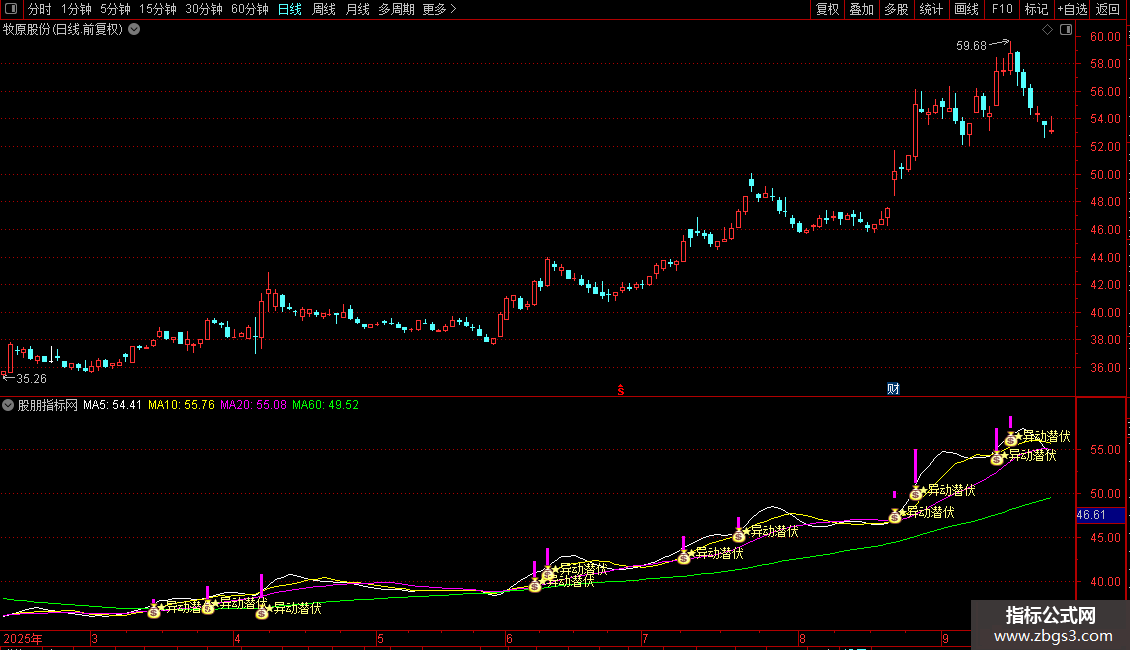
Task: Click the 复权 button
Action: tap(827, 9)
